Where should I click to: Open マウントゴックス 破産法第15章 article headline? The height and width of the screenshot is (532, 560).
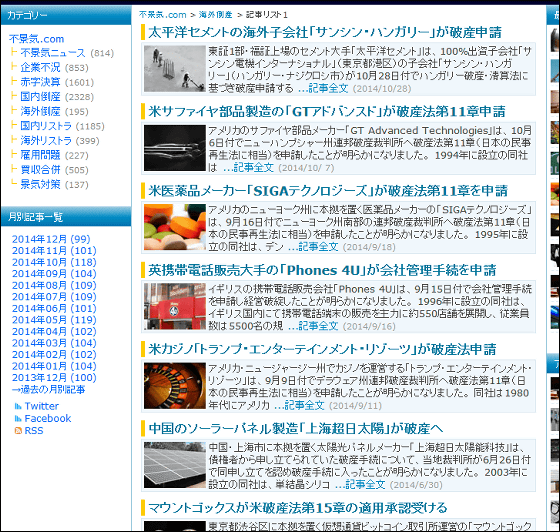[298, 508]
